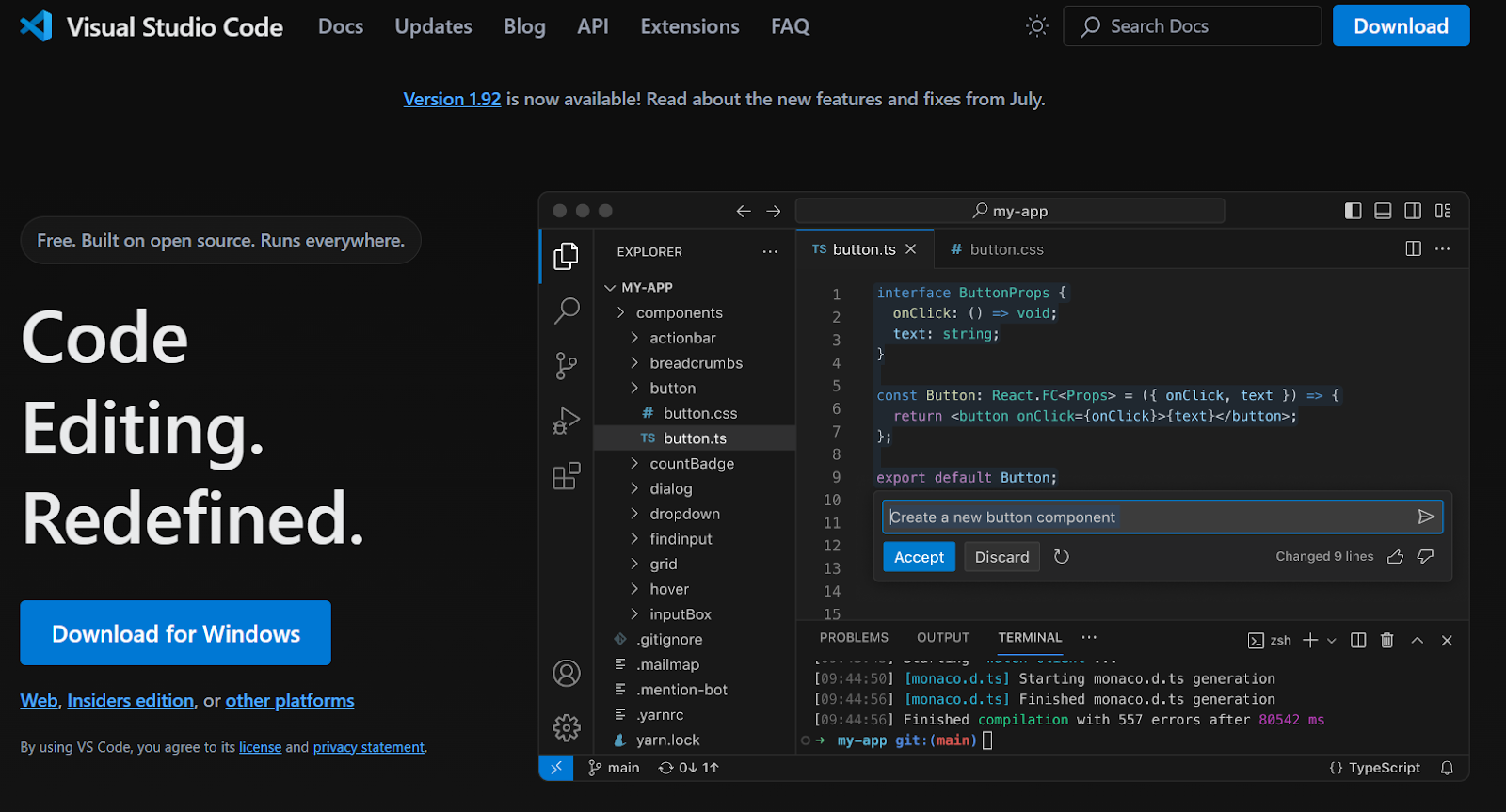Viewport: 1506px width, 812px height.
Task: Click the kill terminal trash icon
Action: [x=1386, y=640]
